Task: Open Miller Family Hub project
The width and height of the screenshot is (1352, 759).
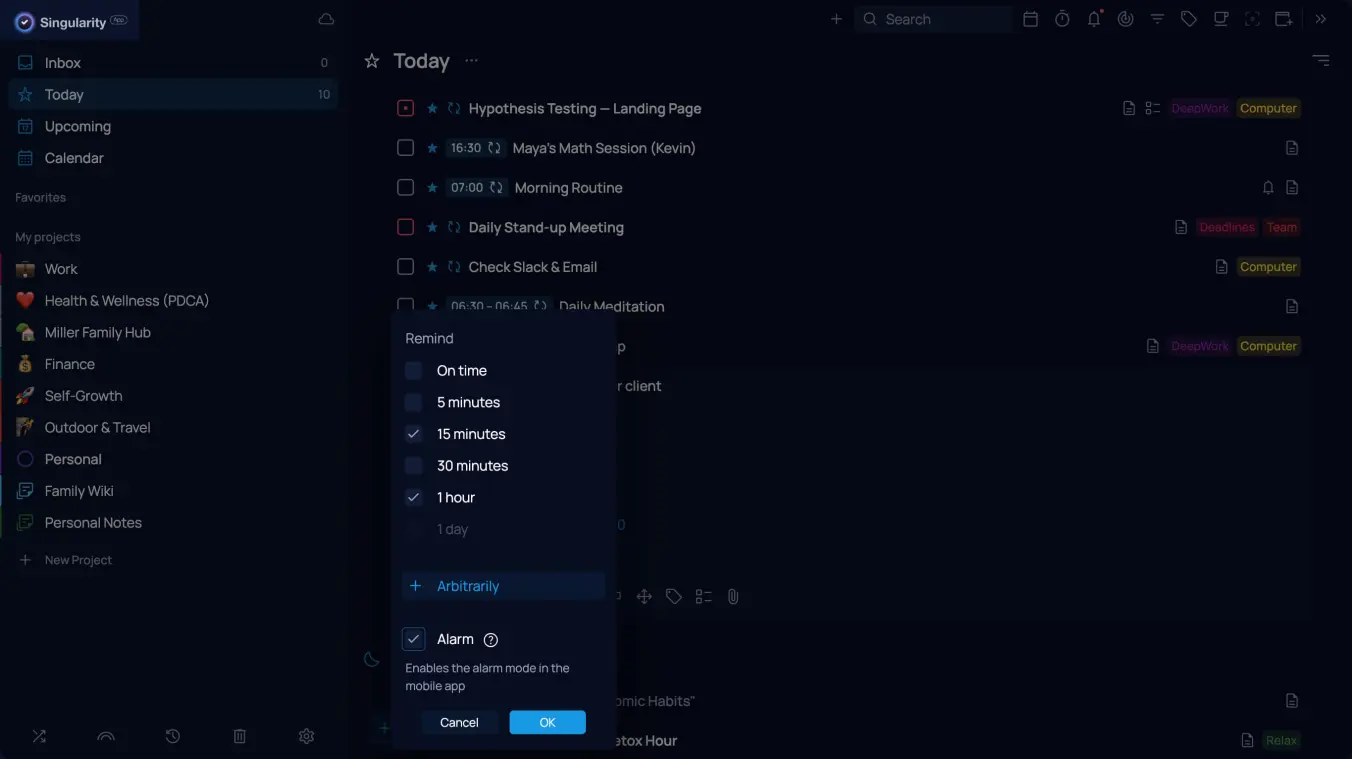Action: click(173, 333)
